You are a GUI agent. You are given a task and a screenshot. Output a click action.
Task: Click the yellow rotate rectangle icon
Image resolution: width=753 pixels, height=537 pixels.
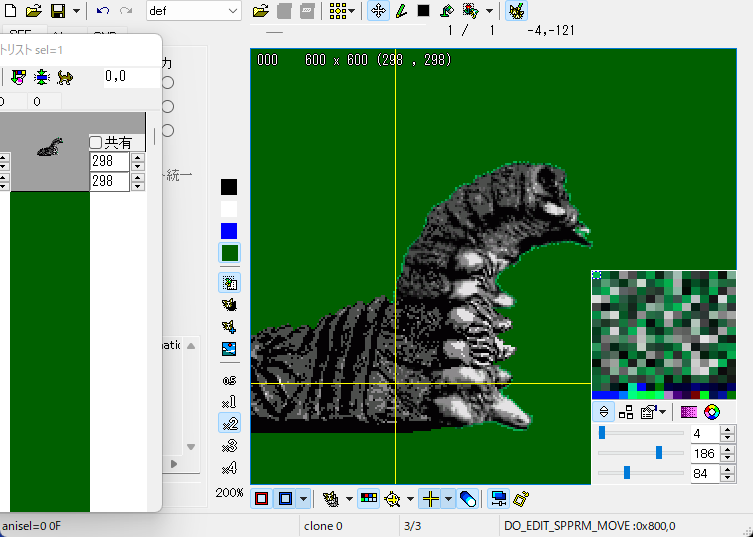point(521,499)
